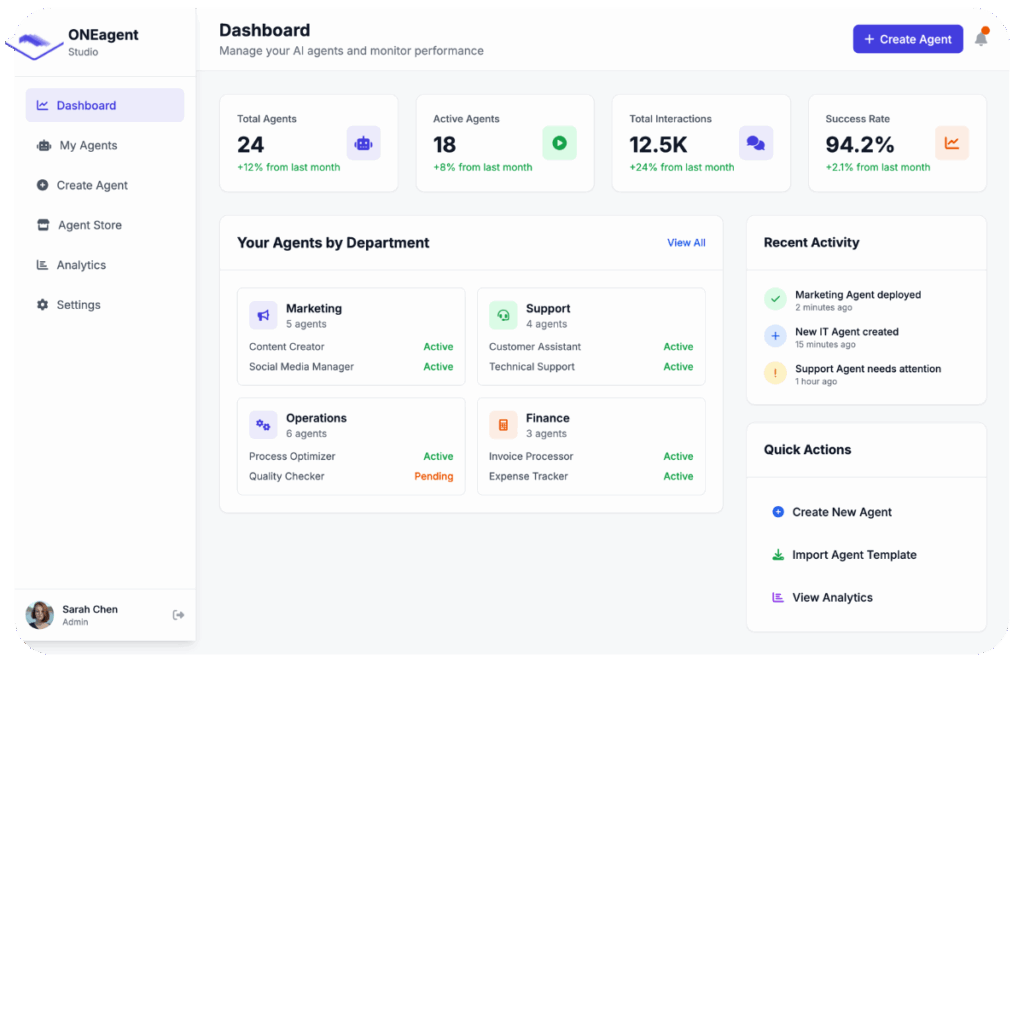This screenshot has height=1024, width=1024.
Task: Click the logout icon beside Sarah Chen
Action: (x=178, y=615)
